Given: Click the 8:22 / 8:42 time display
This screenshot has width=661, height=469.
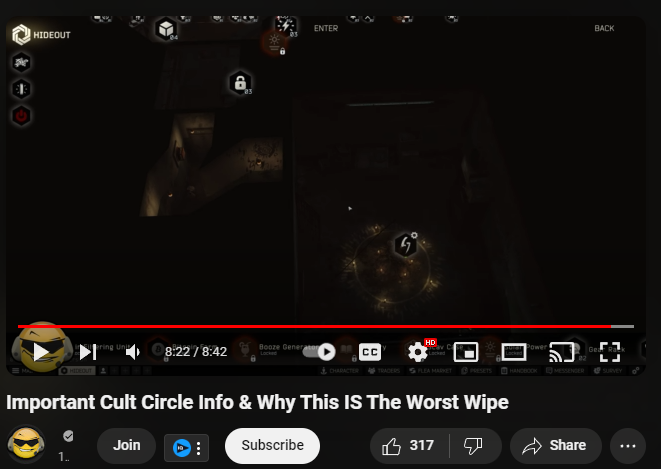Looking at the screenshot, I should [196, 351].
